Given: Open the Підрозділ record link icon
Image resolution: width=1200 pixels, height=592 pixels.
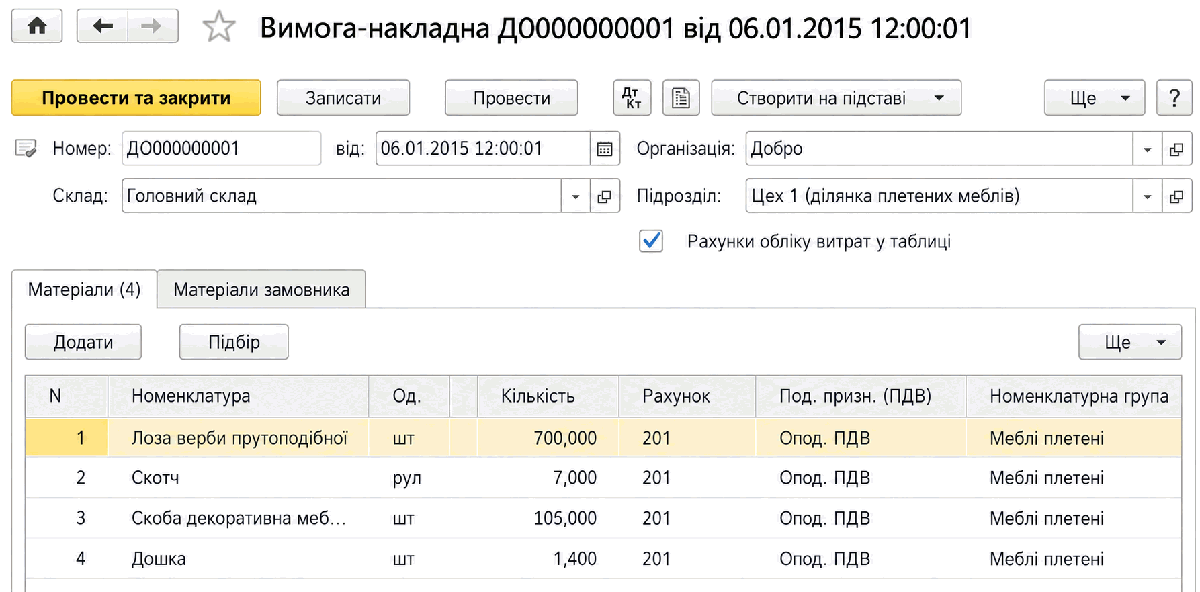Looking at the screenshot, I should point(1177,197).
